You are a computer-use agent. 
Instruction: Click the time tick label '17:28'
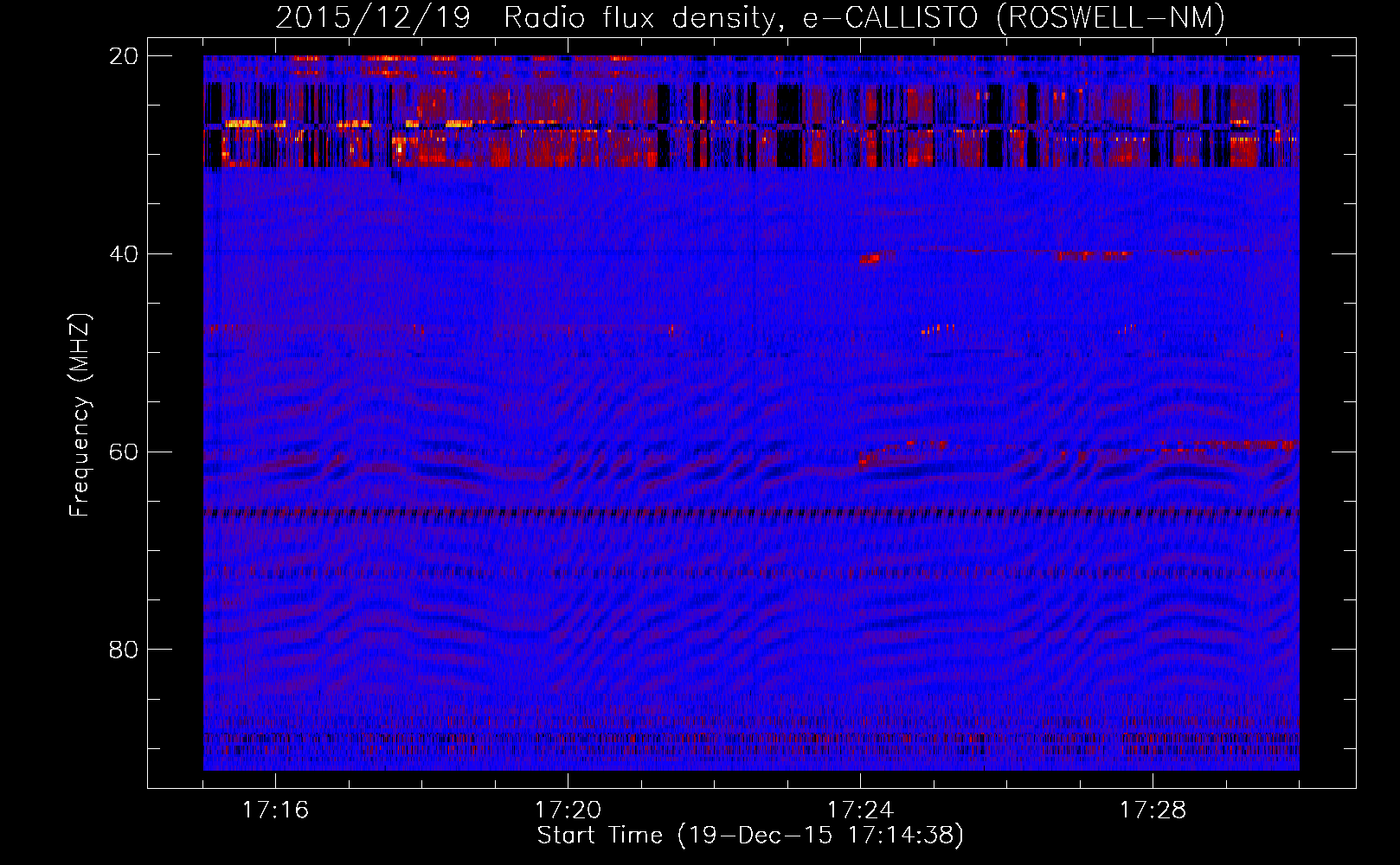[x=1153, y=811]
